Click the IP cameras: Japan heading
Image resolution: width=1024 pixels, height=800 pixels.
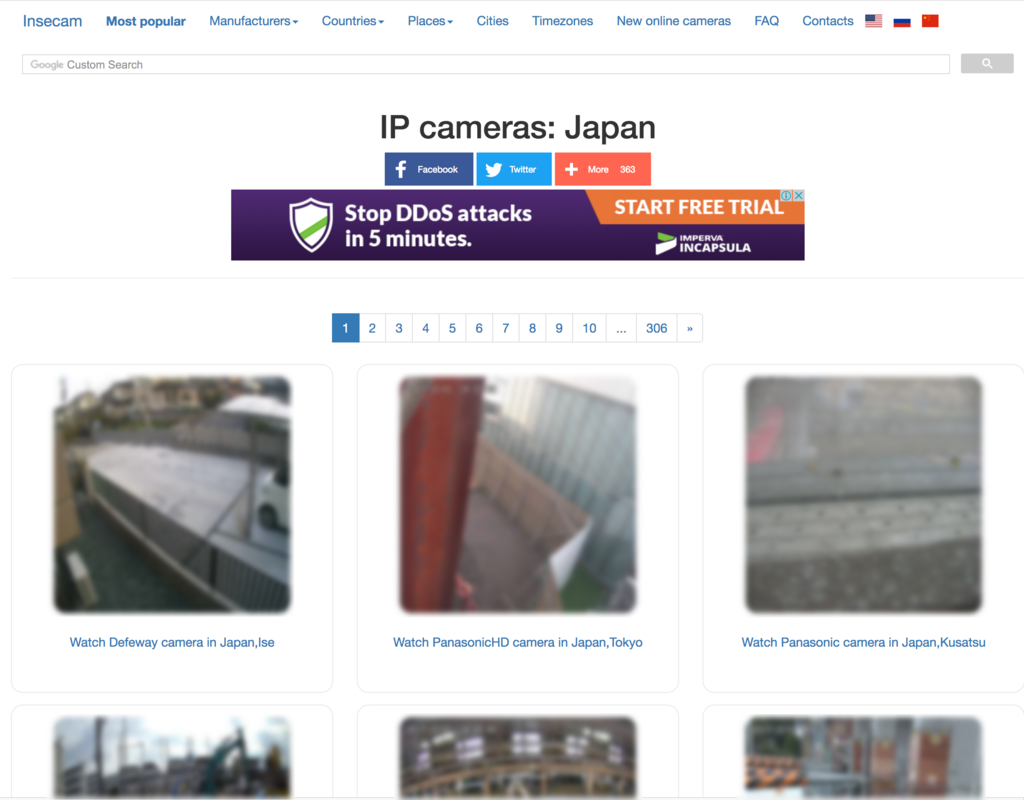pos(518,127)
